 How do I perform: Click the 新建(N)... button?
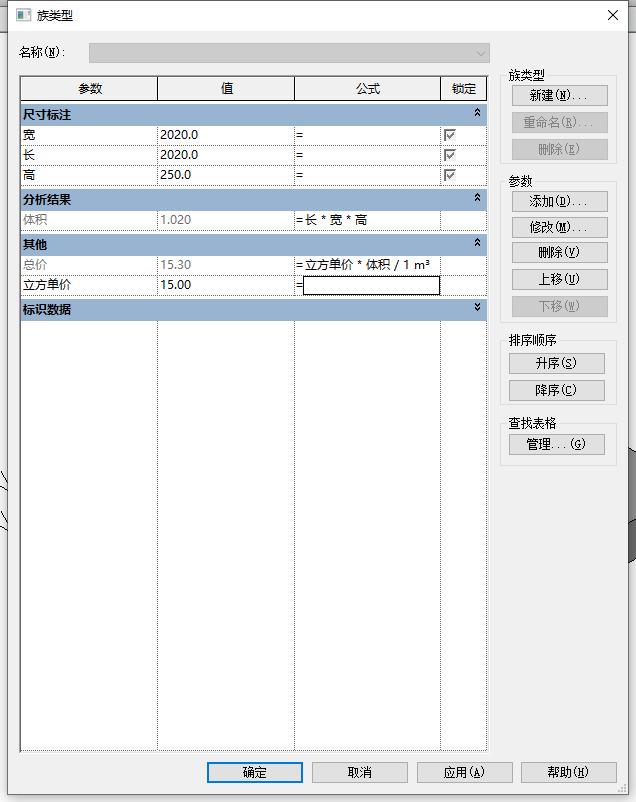tap(560, 96)
